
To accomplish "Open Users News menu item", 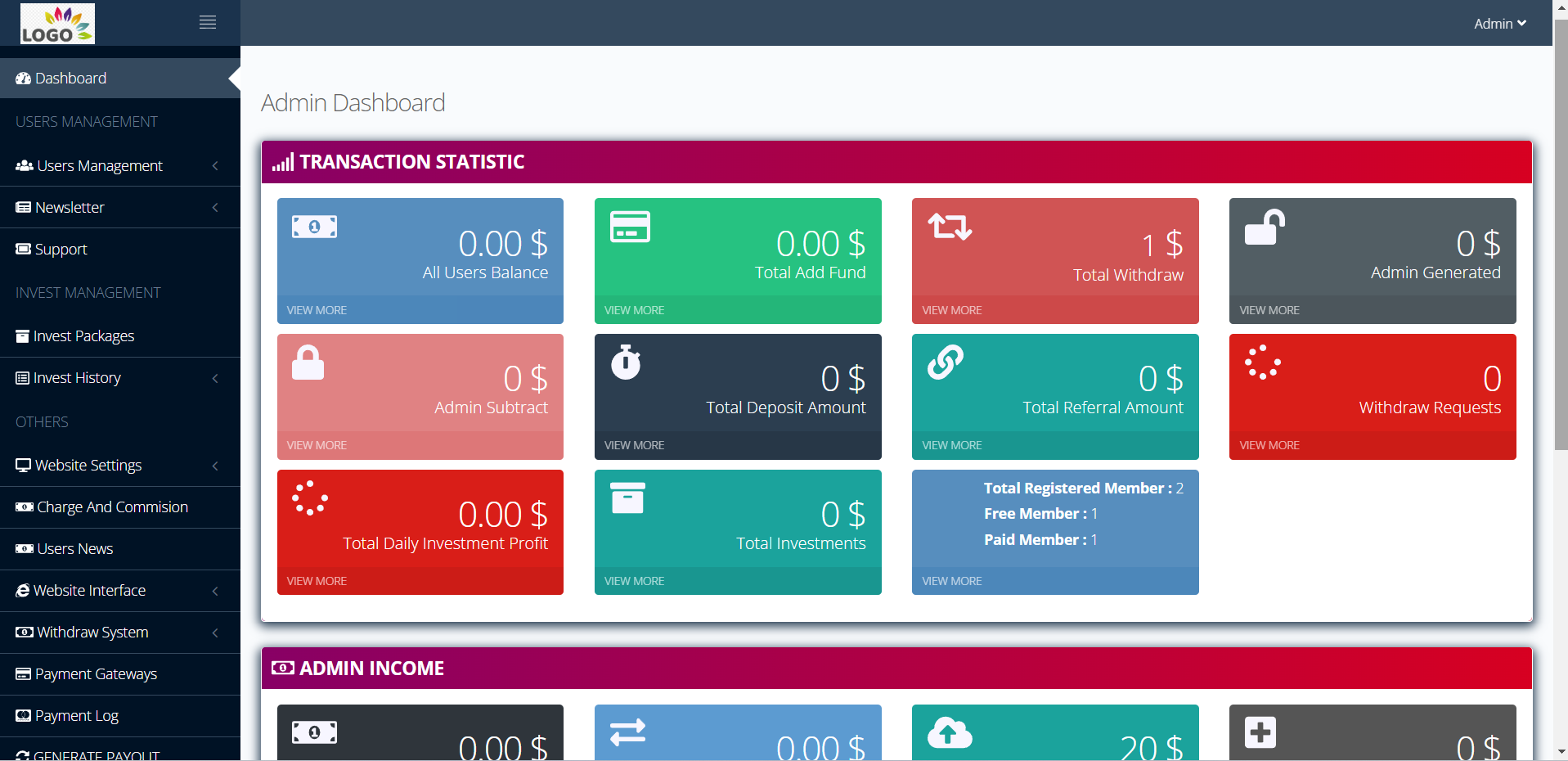I will coord(120,549).
